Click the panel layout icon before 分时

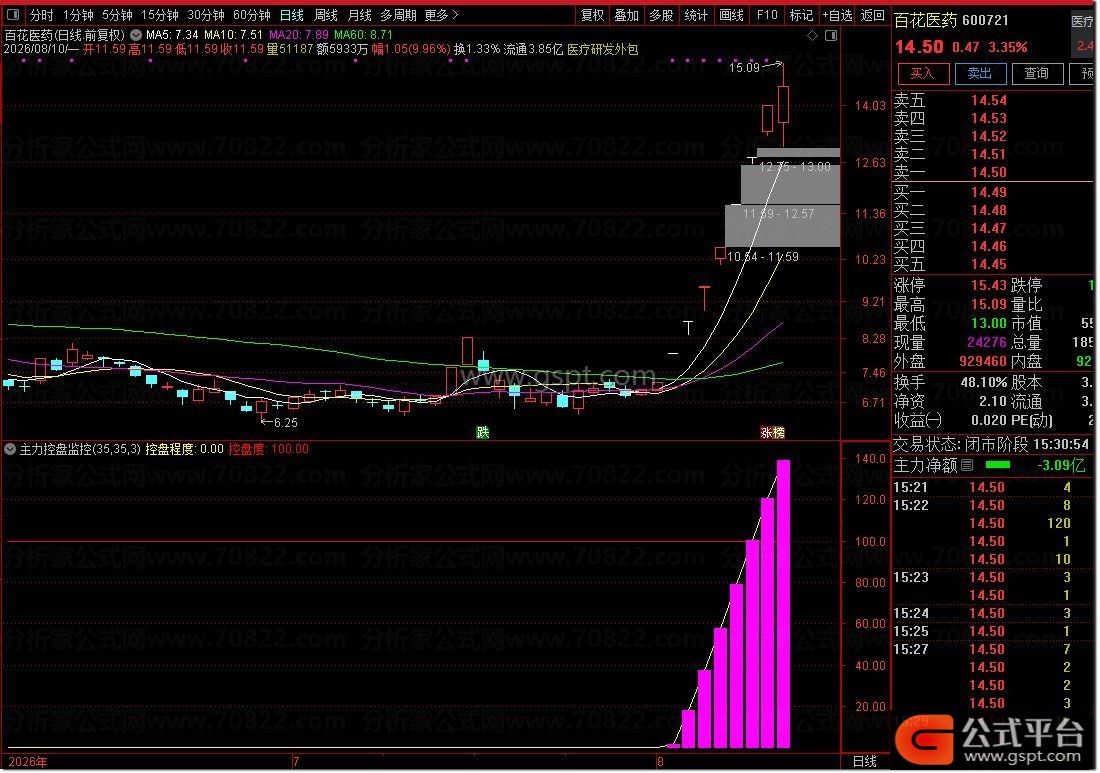pos(13,15)
